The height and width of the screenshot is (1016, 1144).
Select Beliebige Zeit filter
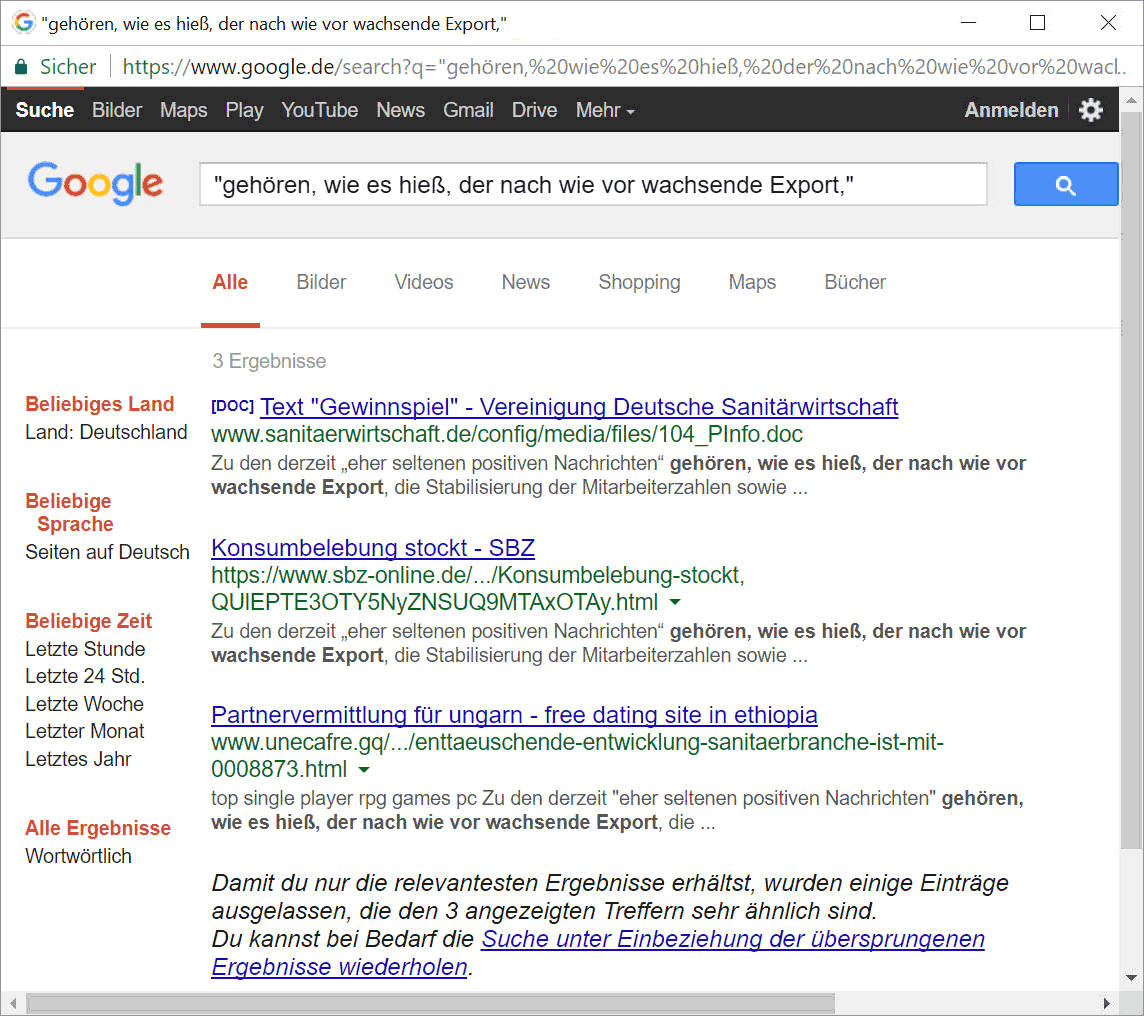[88, 621]
